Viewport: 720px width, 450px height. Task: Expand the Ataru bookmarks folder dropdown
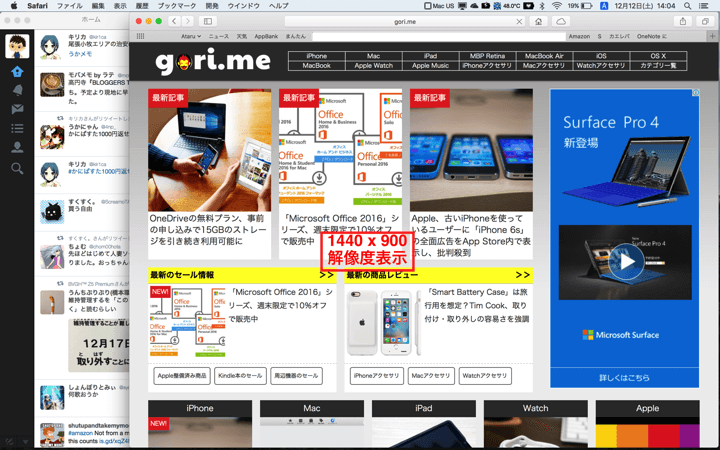click(x=191, y=36)
